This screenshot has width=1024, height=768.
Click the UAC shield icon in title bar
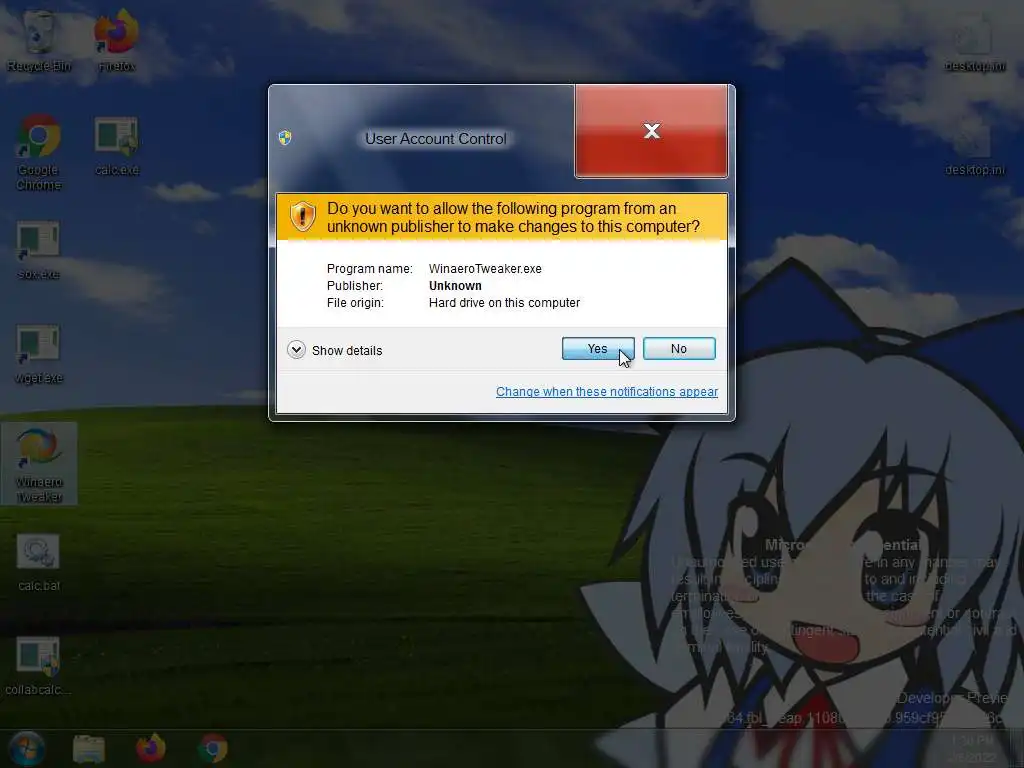tap(285, 138)
